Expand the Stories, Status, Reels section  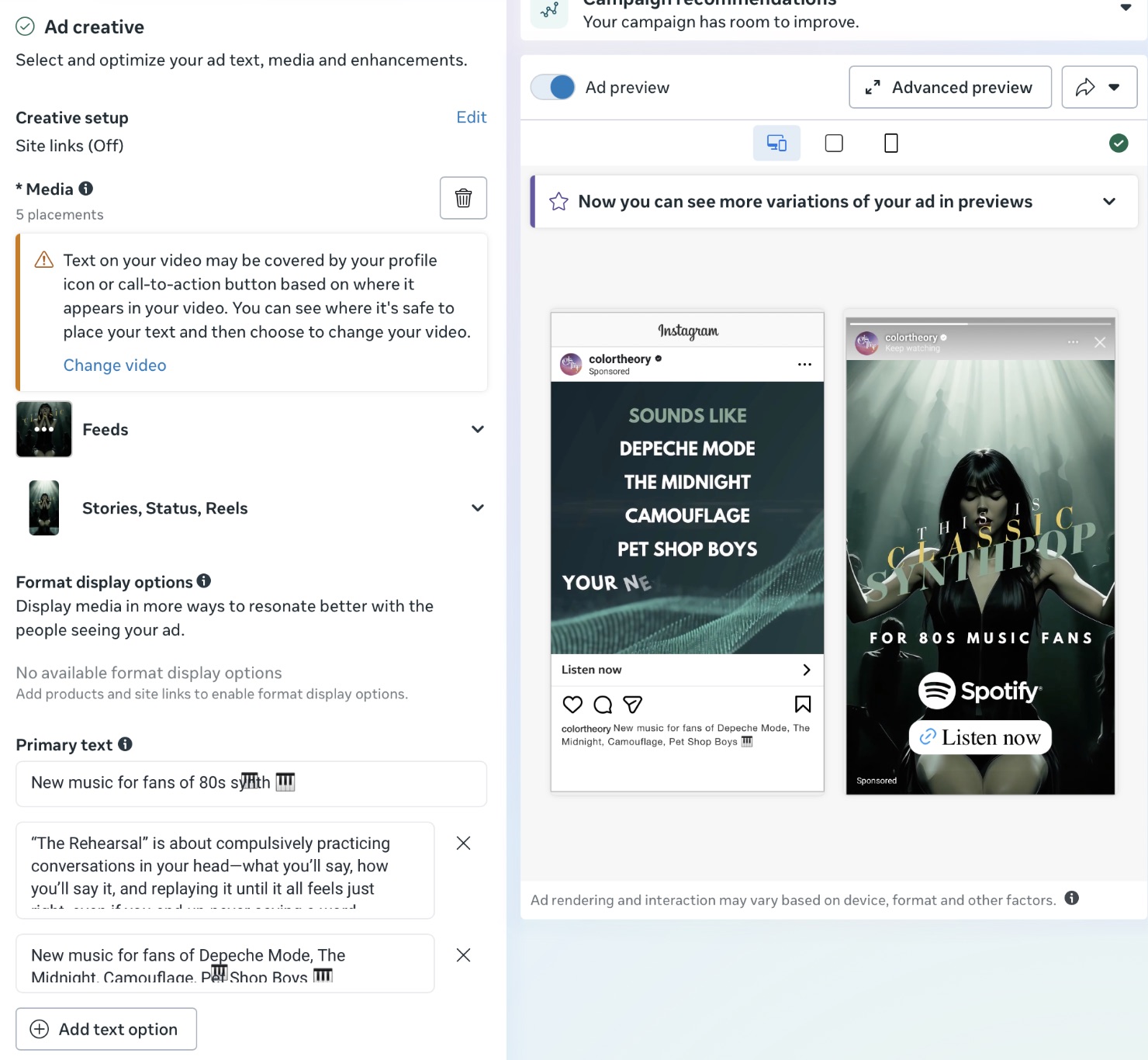[478, 507]
